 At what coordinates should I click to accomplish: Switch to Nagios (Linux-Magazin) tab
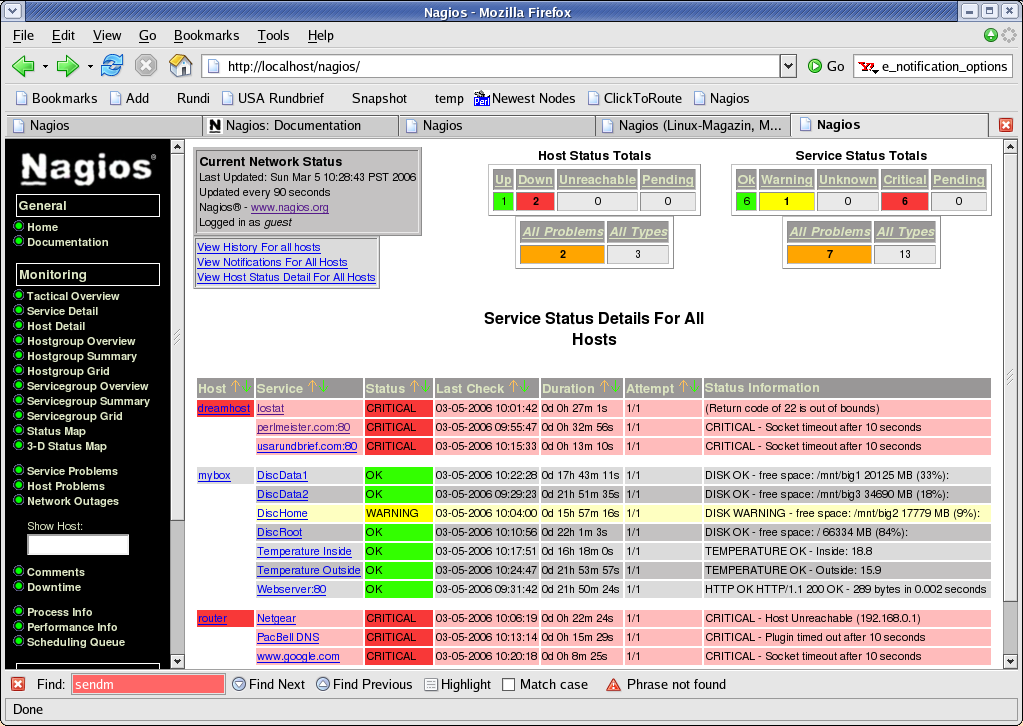coord(692,125)
